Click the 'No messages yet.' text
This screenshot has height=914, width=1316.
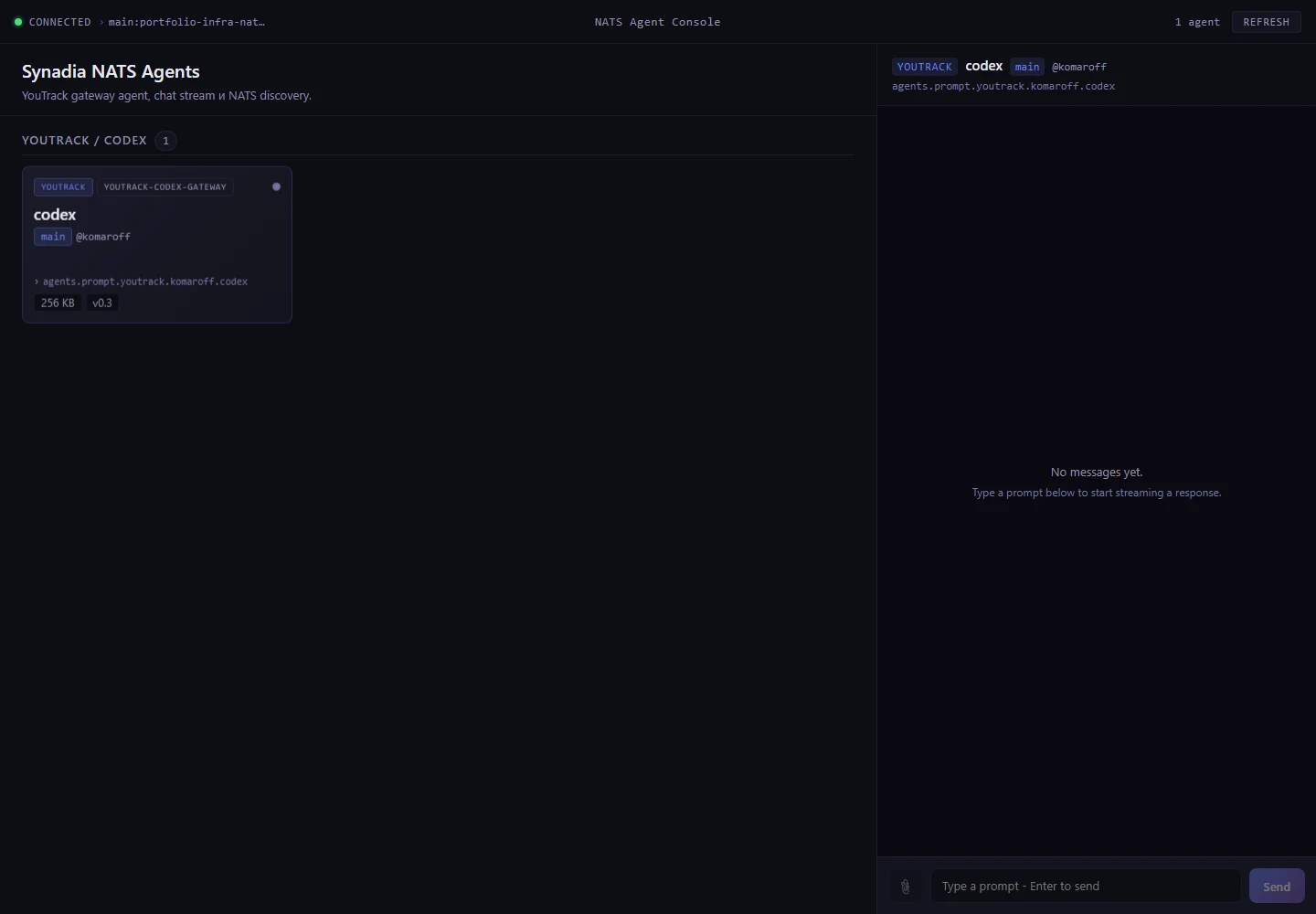tap(1097, 473)
